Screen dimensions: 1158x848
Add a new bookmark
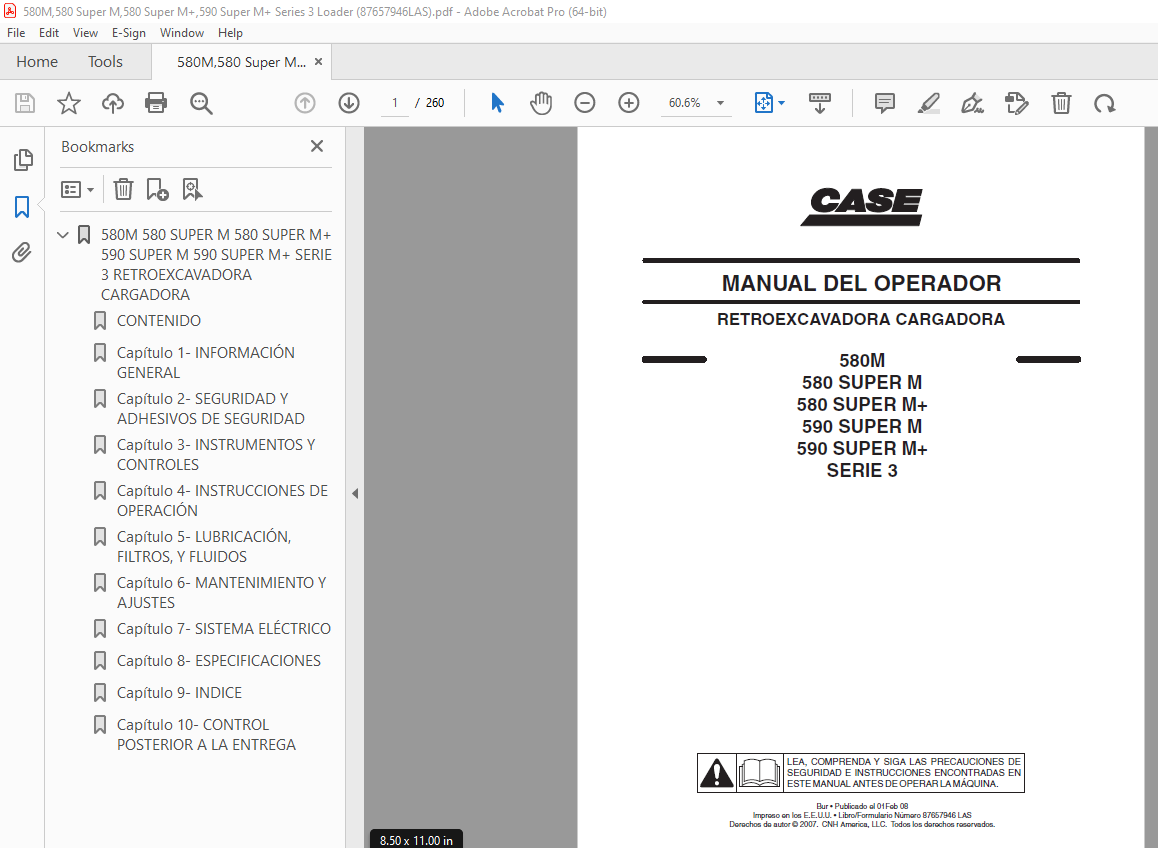(157, 190)
